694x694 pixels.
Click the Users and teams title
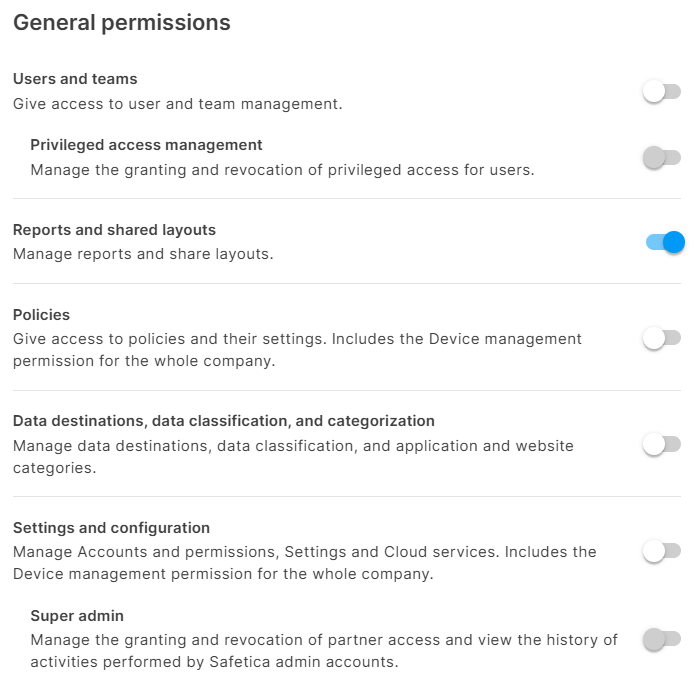(x=75, y=79)
